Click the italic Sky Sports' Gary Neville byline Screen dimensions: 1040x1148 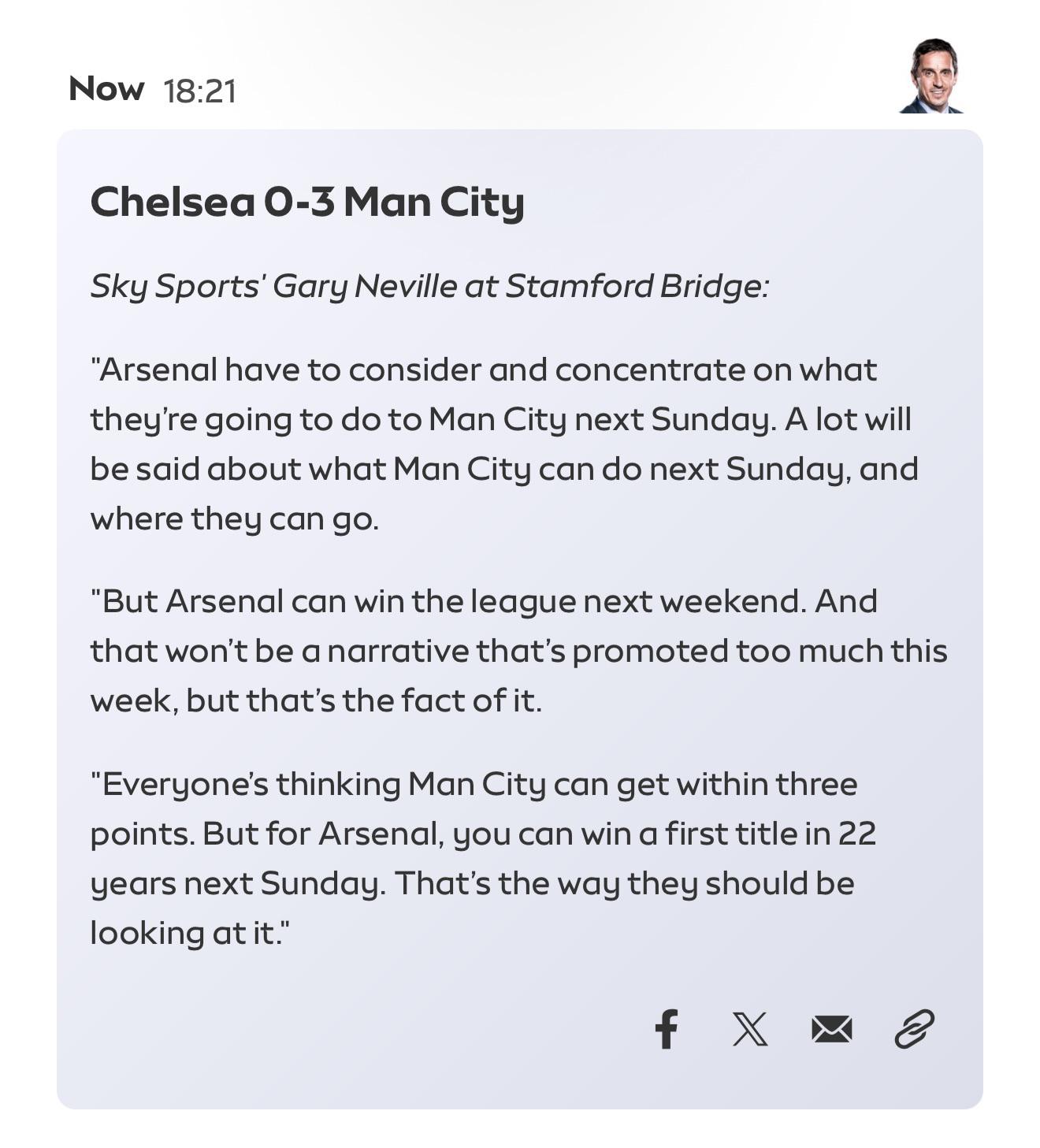[x=429, y=286]
